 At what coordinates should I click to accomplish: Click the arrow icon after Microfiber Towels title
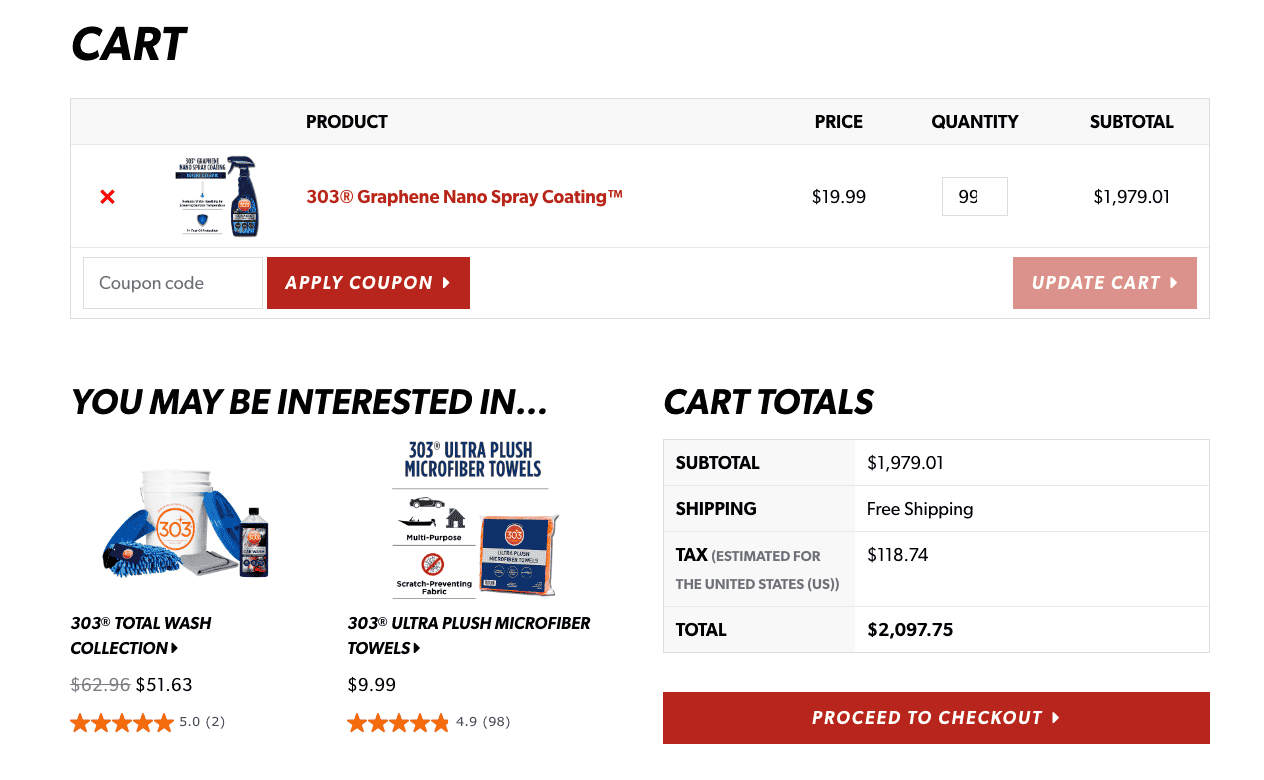click(417, 648)
